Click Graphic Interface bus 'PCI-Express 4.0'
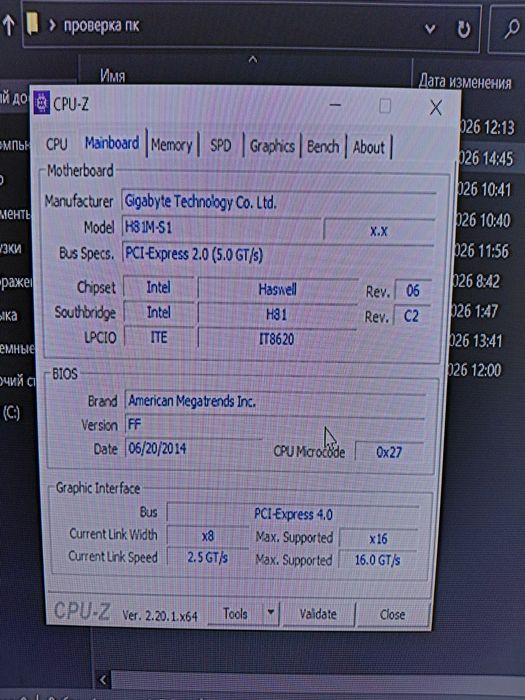The image size is (525, 700). tap(293, 514)
